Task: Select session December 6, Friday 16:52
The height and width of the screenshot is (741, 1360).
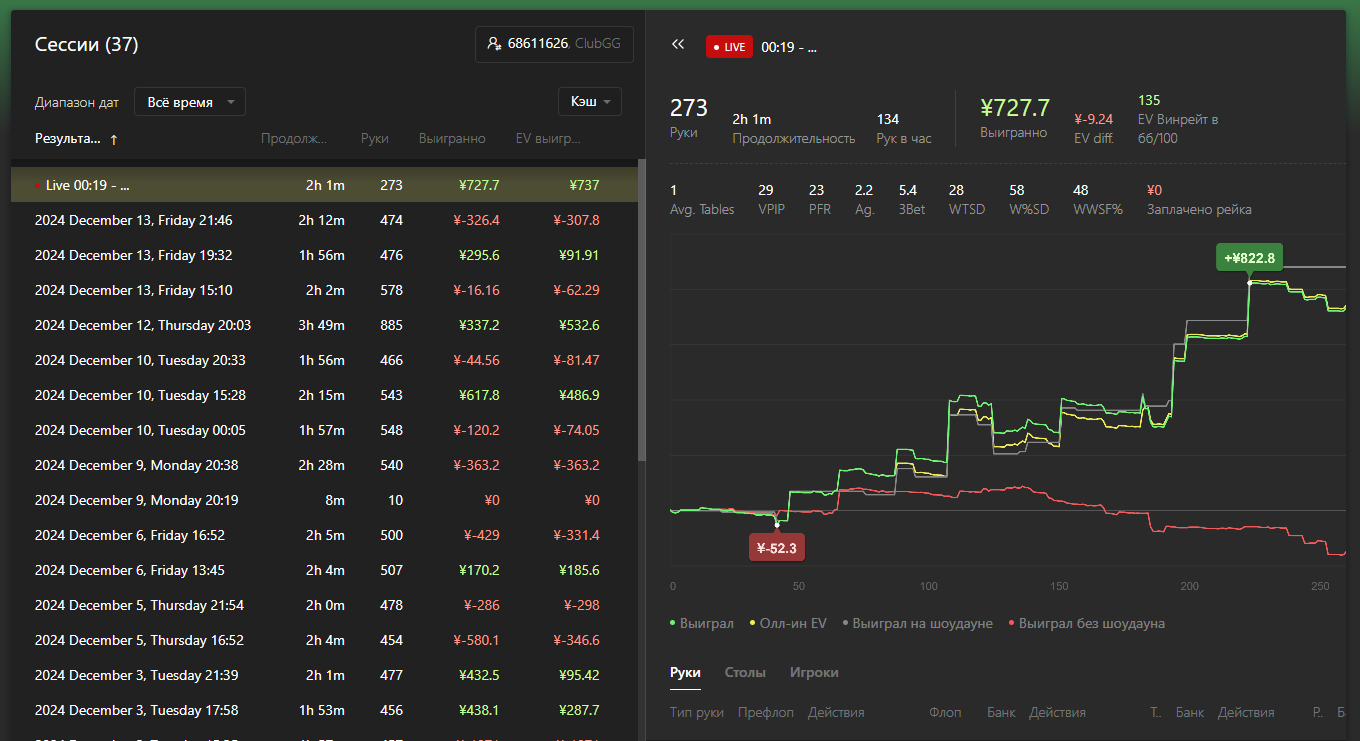Action: point(324,535)
